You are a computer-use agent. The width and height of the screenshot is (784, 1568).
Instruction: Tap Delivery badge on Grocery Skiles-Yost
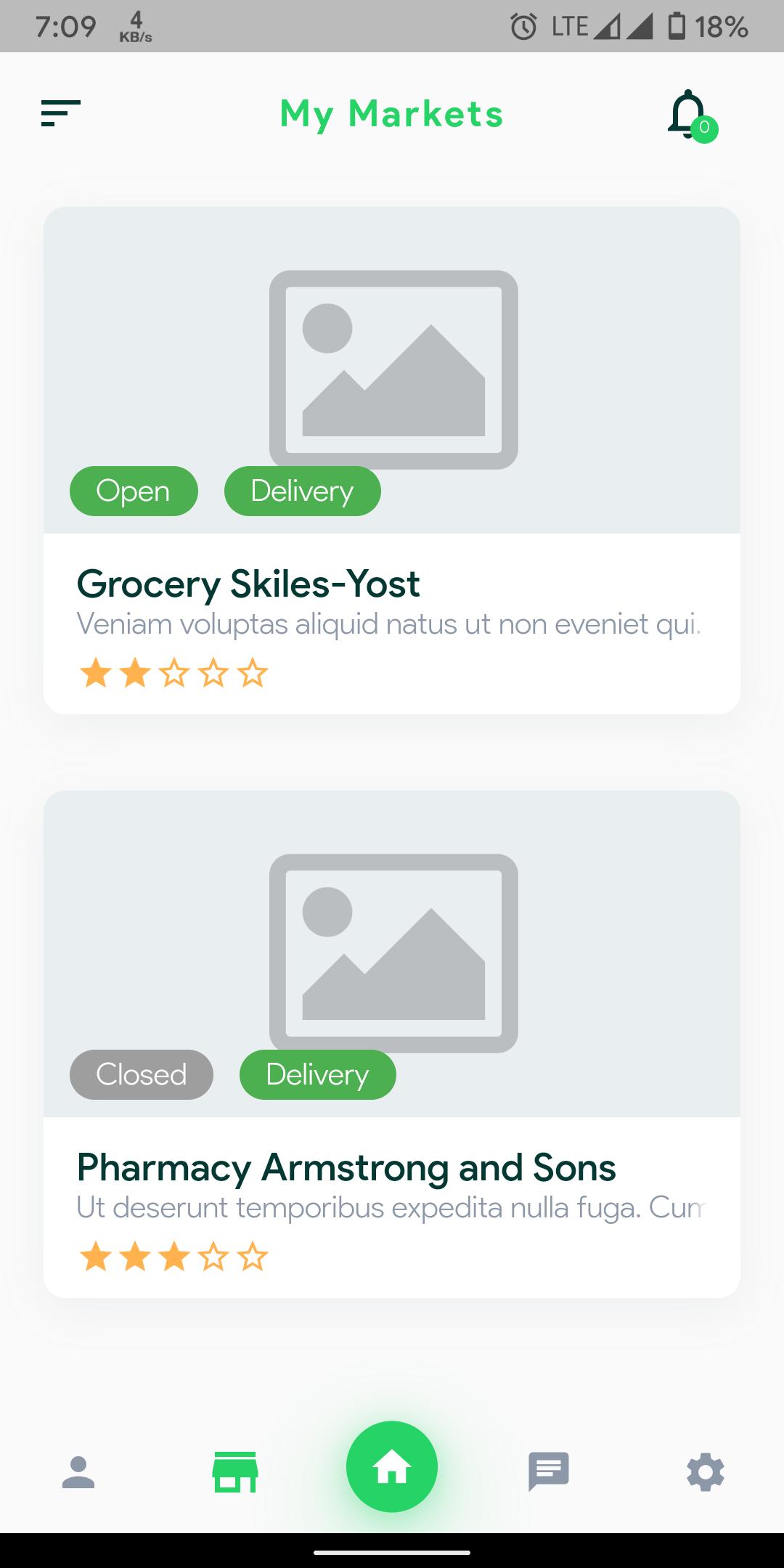click(303, 491)
